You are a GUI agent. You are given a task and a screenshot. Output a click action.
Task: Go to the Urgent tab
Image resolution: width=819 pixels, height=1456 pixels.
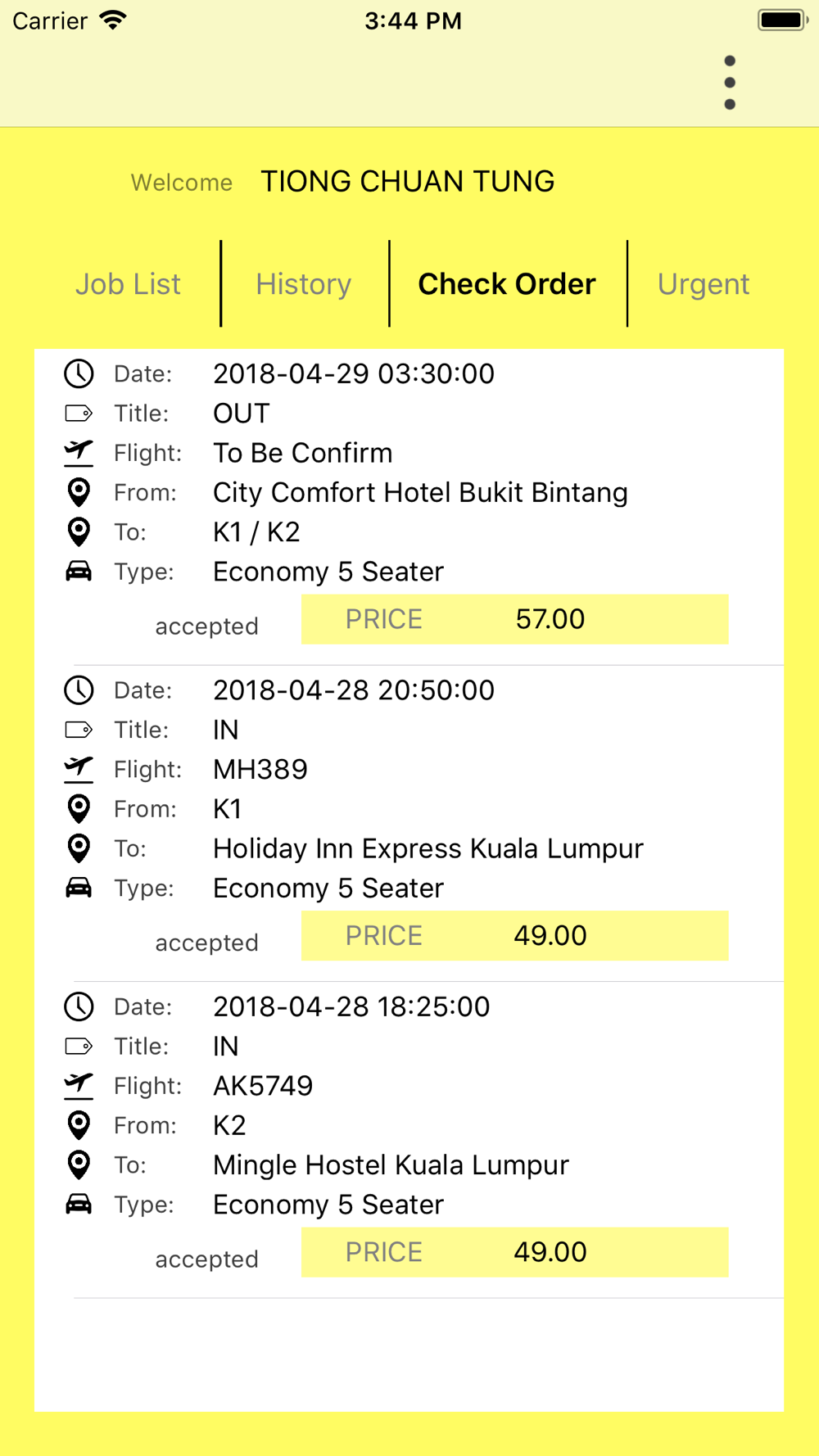(x=704, y=284)
